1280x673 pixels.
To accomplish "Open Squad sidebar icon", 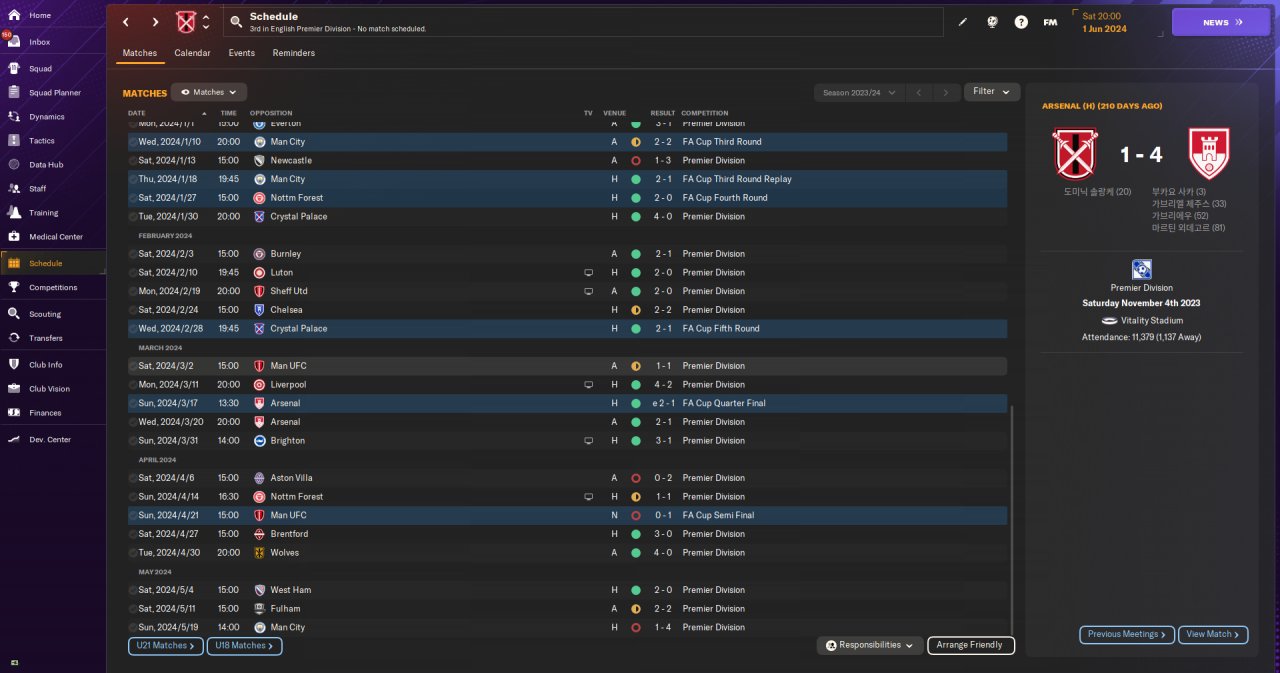I will (x=14, y=68).
